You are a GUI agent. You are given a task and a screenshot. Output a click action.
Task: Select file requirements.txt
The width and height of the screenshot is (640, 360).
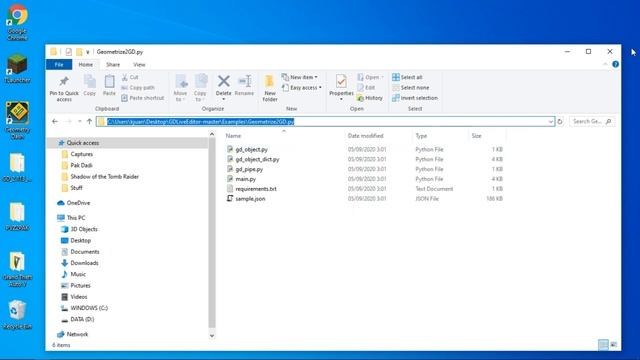[256, 189]
